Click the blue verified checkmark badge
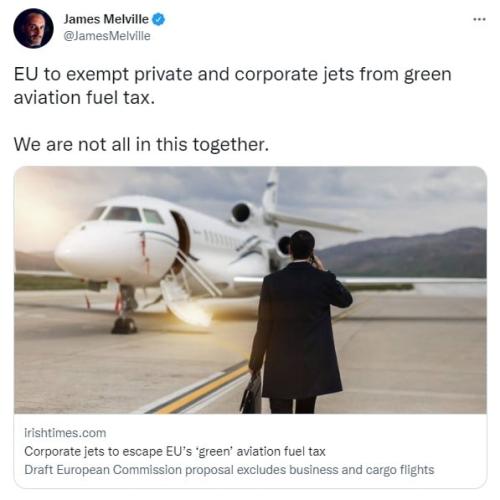The image size is (500, 500). coord(158,19)
